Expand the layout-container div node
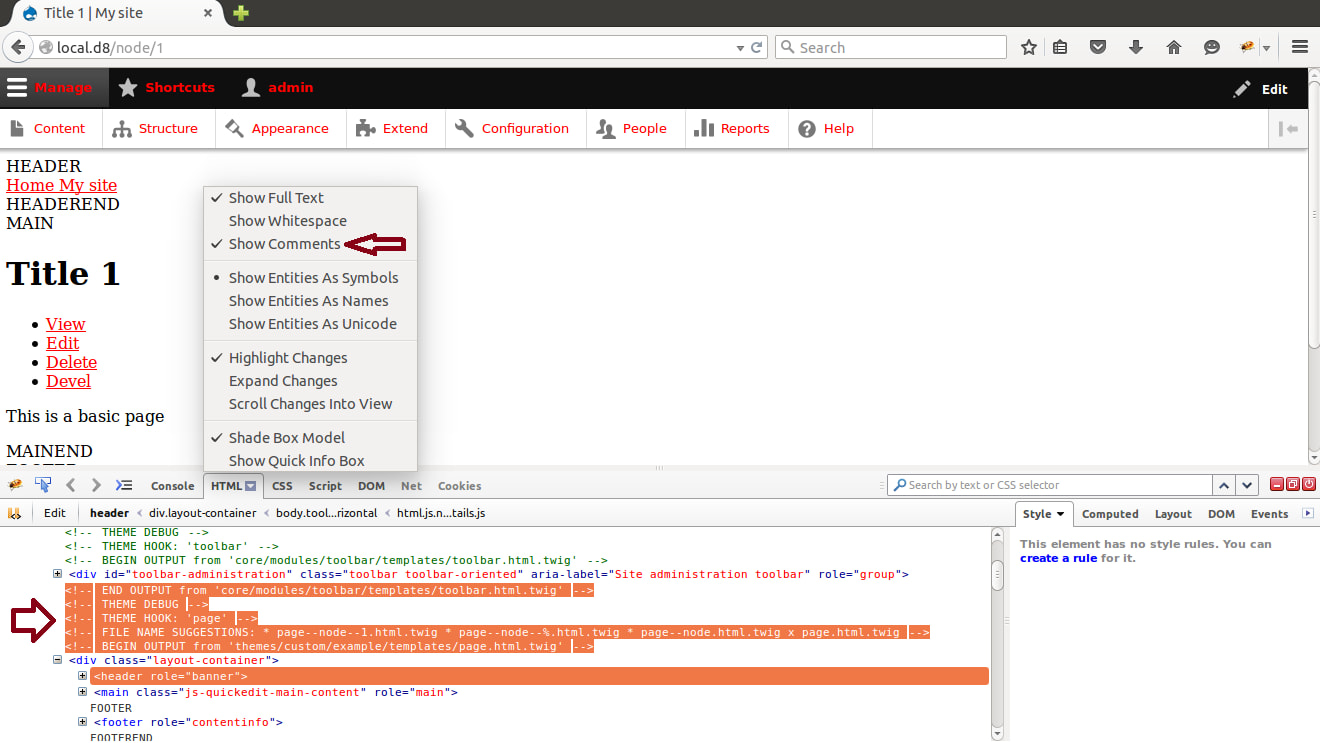 [x=58, y=660]
